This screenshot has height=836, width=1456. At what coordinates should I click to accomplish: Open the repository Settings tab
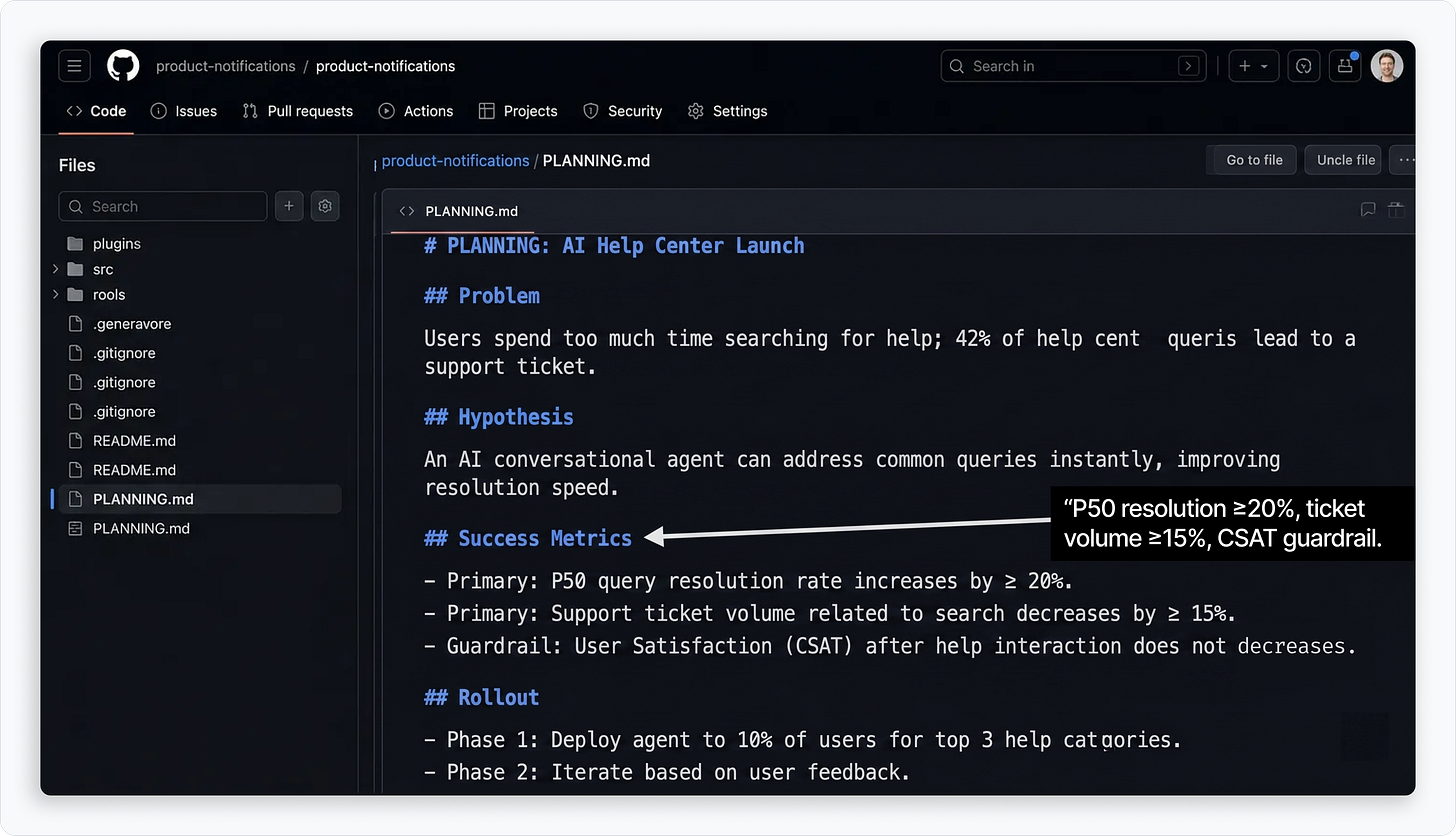point(728,111)
